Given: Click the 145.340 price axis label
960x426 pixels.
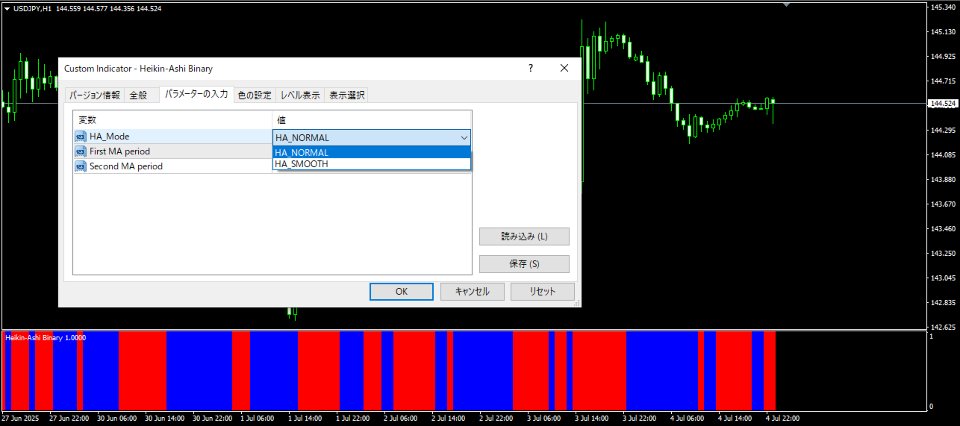Looking at the screenshot, I should click(x=943, y=7).
